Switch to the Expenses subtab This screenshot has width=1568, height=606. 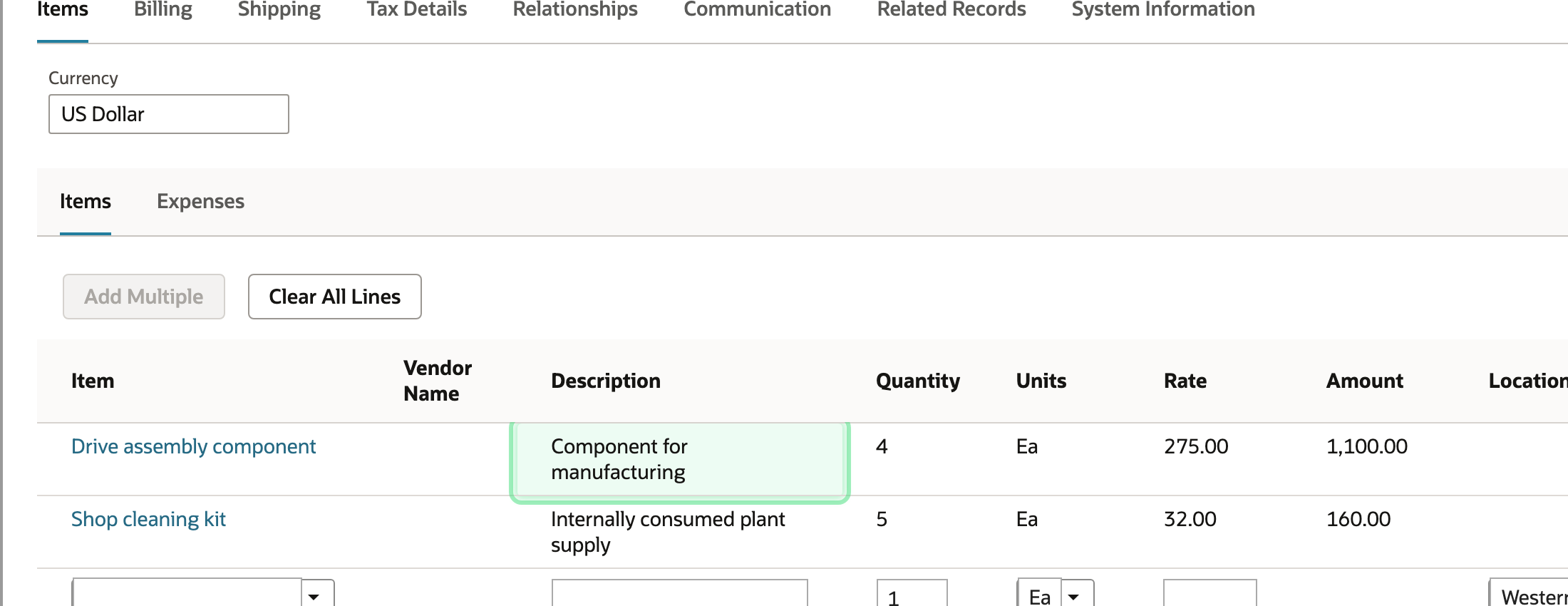coord(200,202)
